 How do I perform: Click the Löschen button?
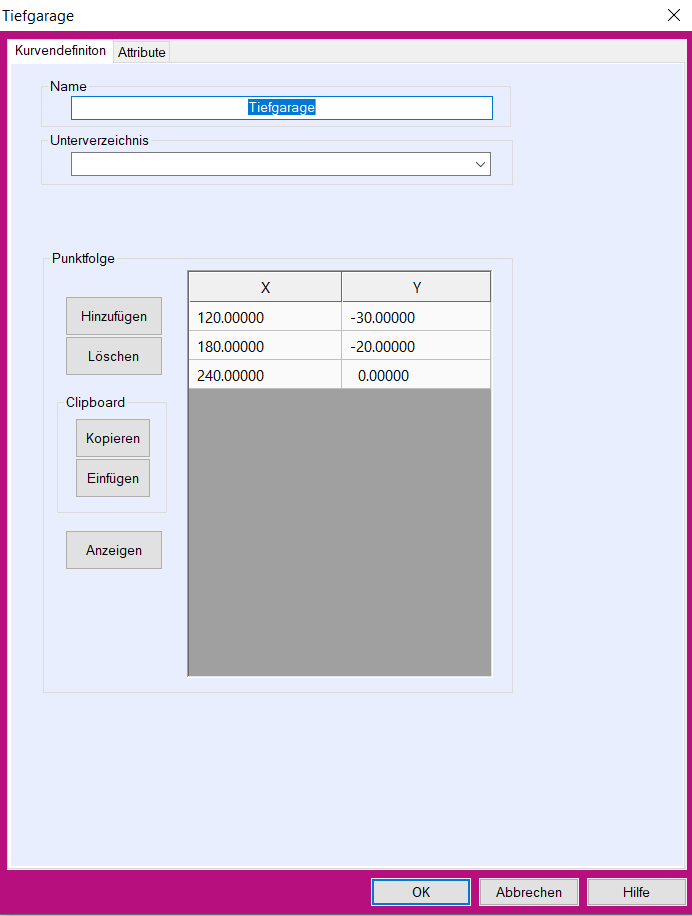(x=113, y=356)
